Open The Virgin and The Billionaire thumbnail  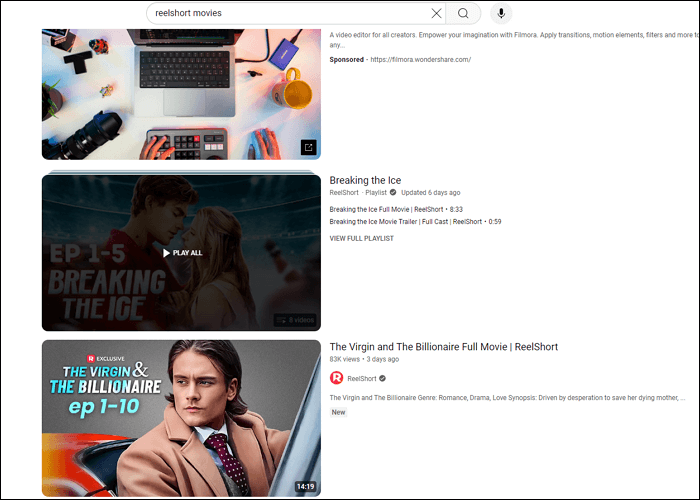(181, 419)
